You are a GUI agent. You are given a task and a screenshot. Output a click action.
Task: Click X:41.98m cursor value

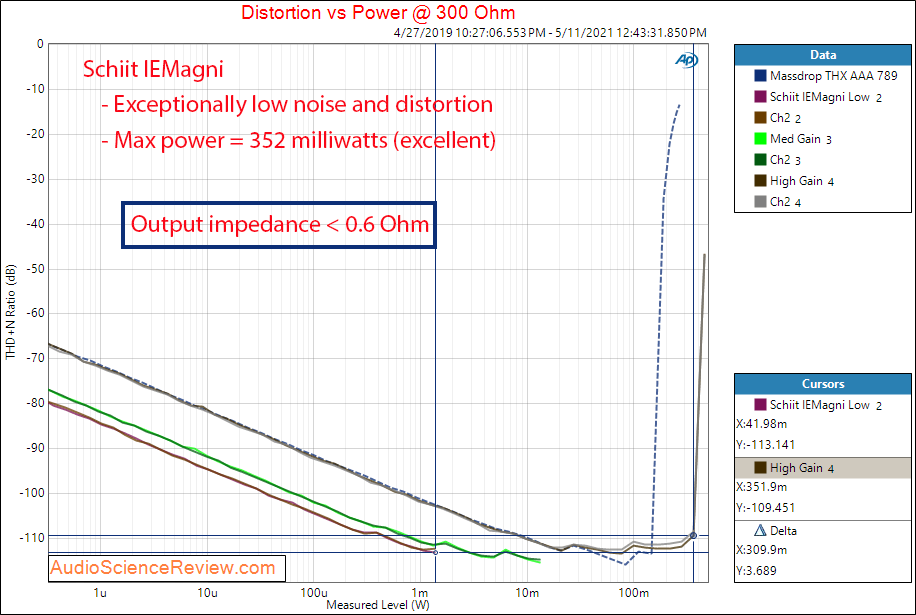[762, 423]
